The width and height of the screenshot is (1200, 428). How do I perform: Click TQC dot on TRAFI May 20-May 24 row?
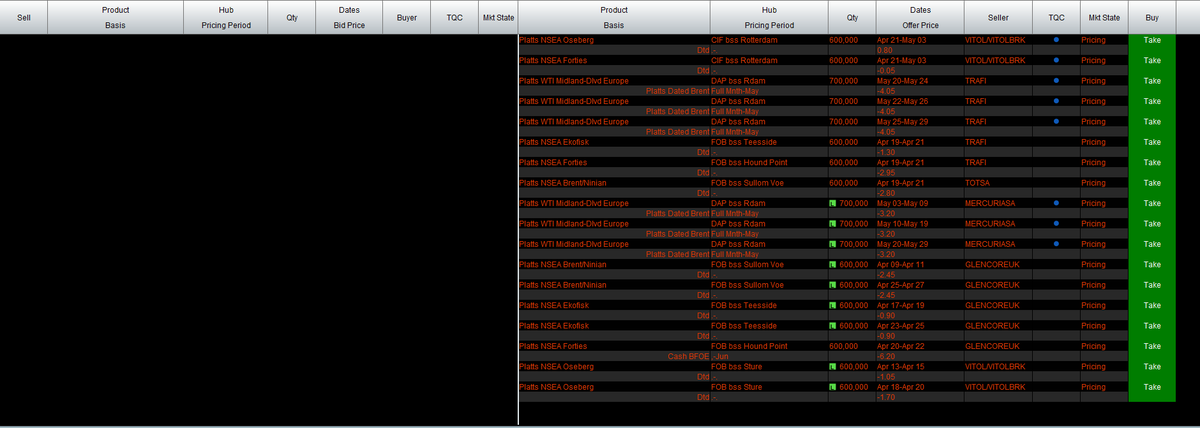1056,80
